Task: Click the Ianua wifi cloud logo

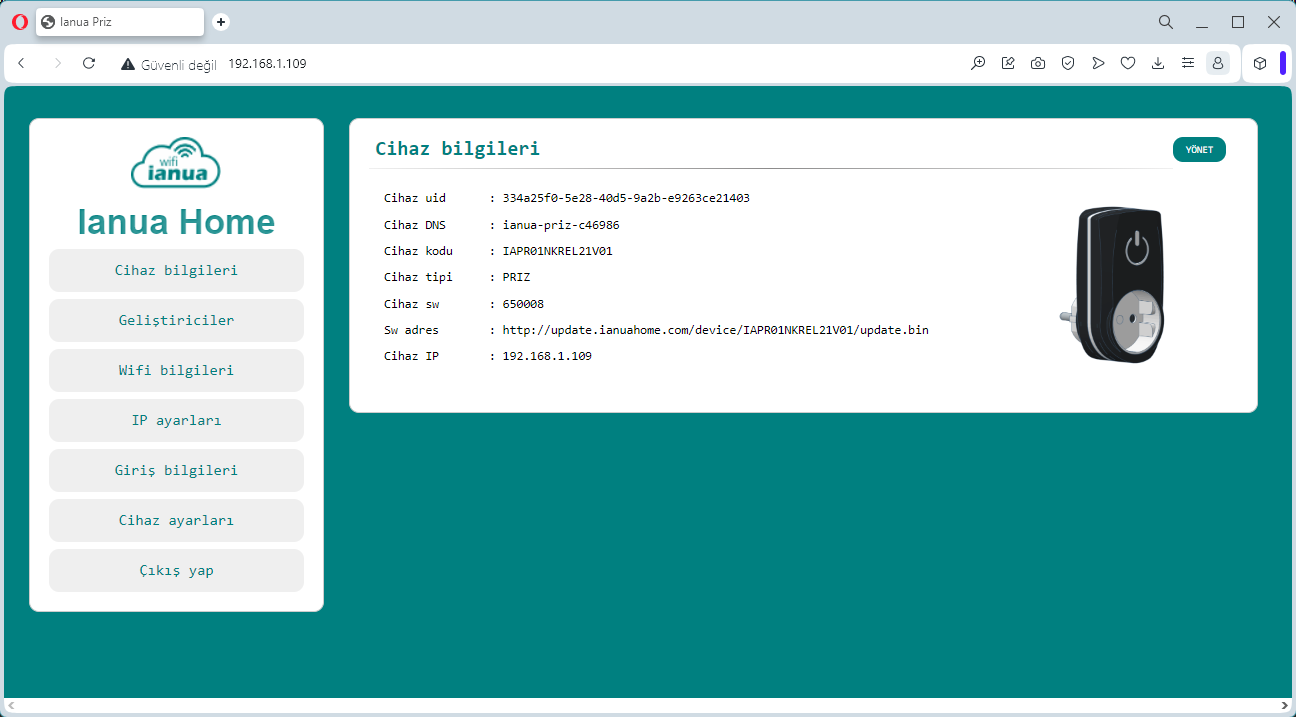Action: (x=176, y=162)
